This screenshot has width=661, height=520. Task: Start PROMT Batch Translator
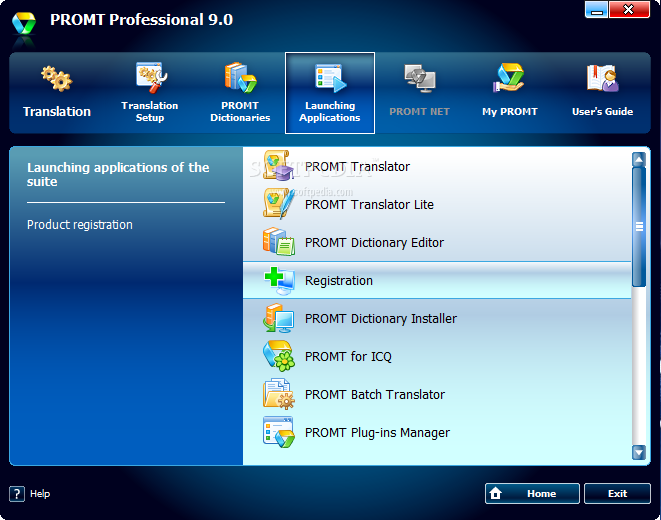point(437,394)
